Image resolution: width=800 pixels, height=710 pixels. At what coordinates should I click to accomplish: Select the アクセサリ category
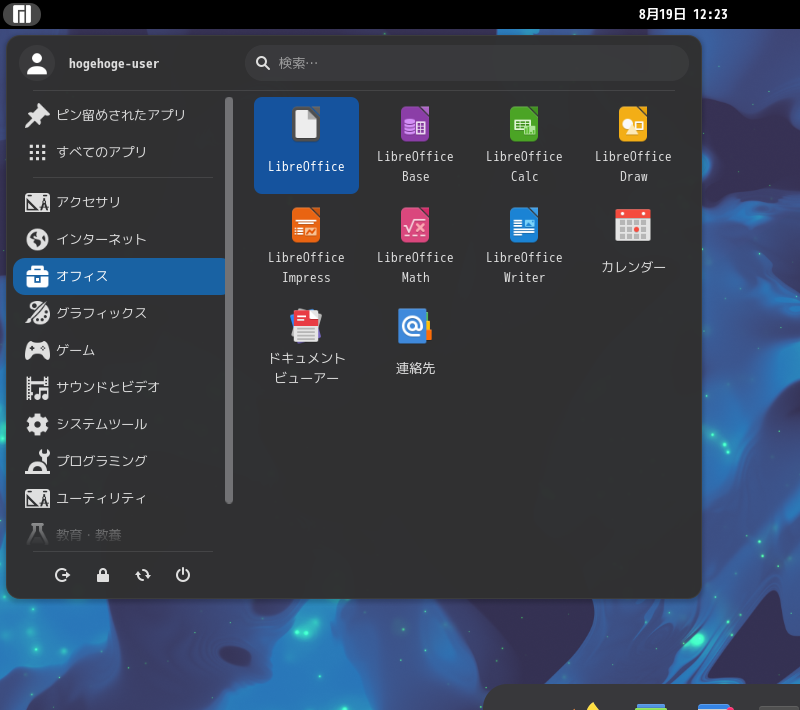coord(119,202)
